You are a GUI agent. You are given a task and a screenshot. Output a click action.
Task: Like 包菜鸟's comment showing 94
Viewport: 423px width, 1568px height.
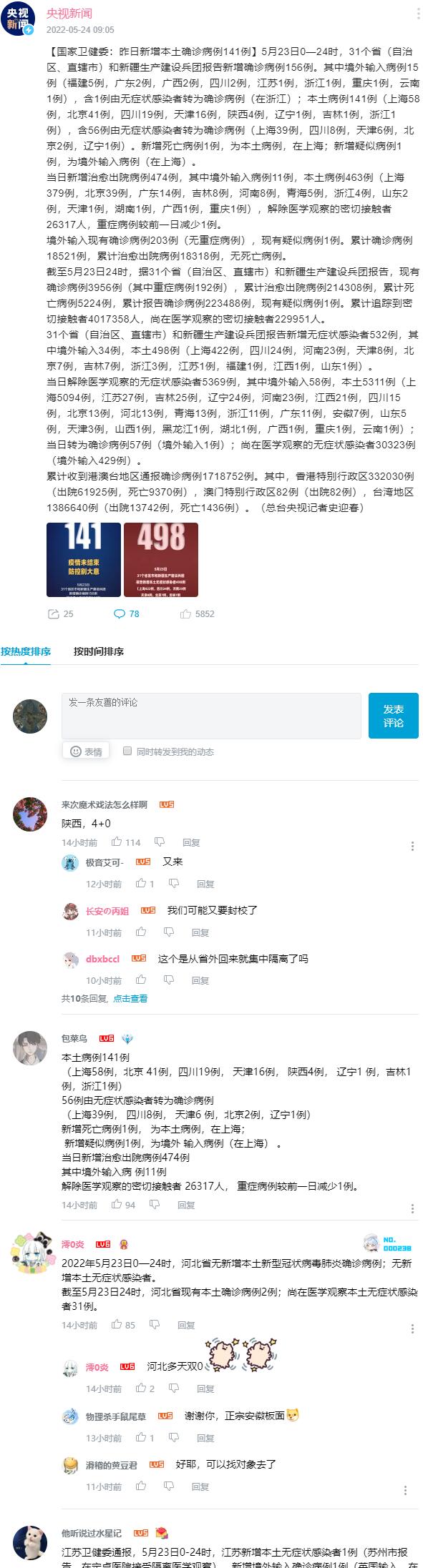pyautogui.click(x=123, y=1205)
